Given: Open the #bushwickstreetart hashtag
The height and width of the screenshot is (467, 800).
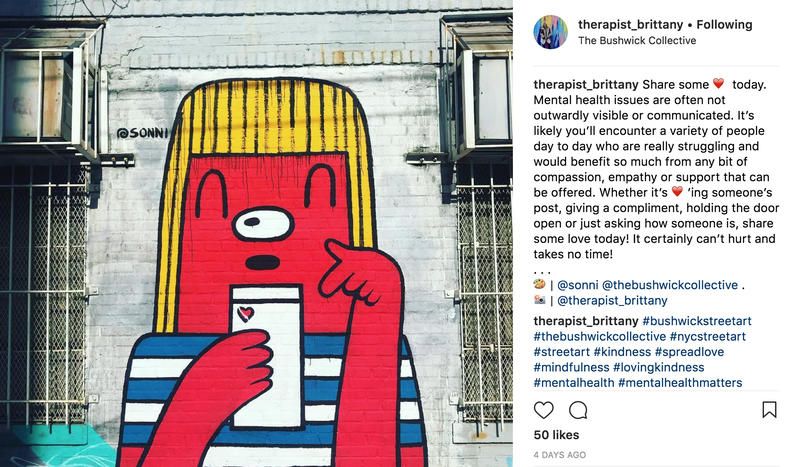Looking at the screenshot, I should (x=697, y=321).
